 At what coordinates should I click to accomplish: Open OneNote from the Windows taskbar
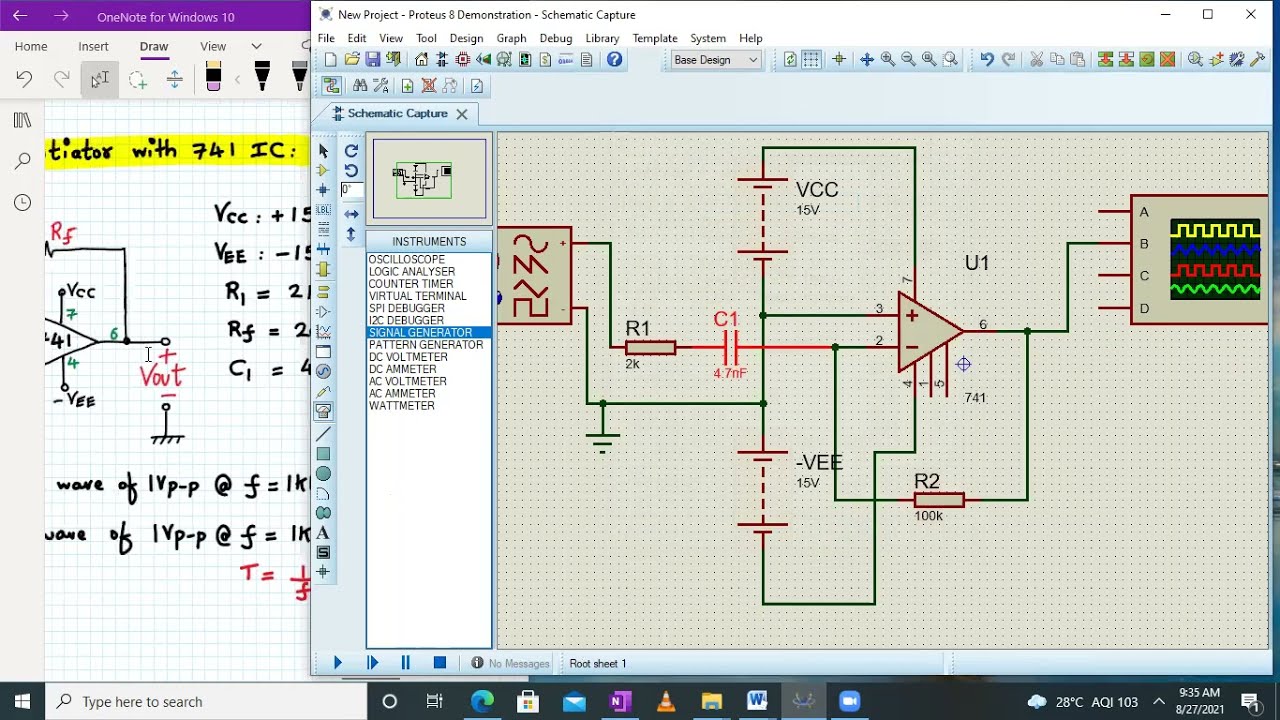[x=620, y=701]
